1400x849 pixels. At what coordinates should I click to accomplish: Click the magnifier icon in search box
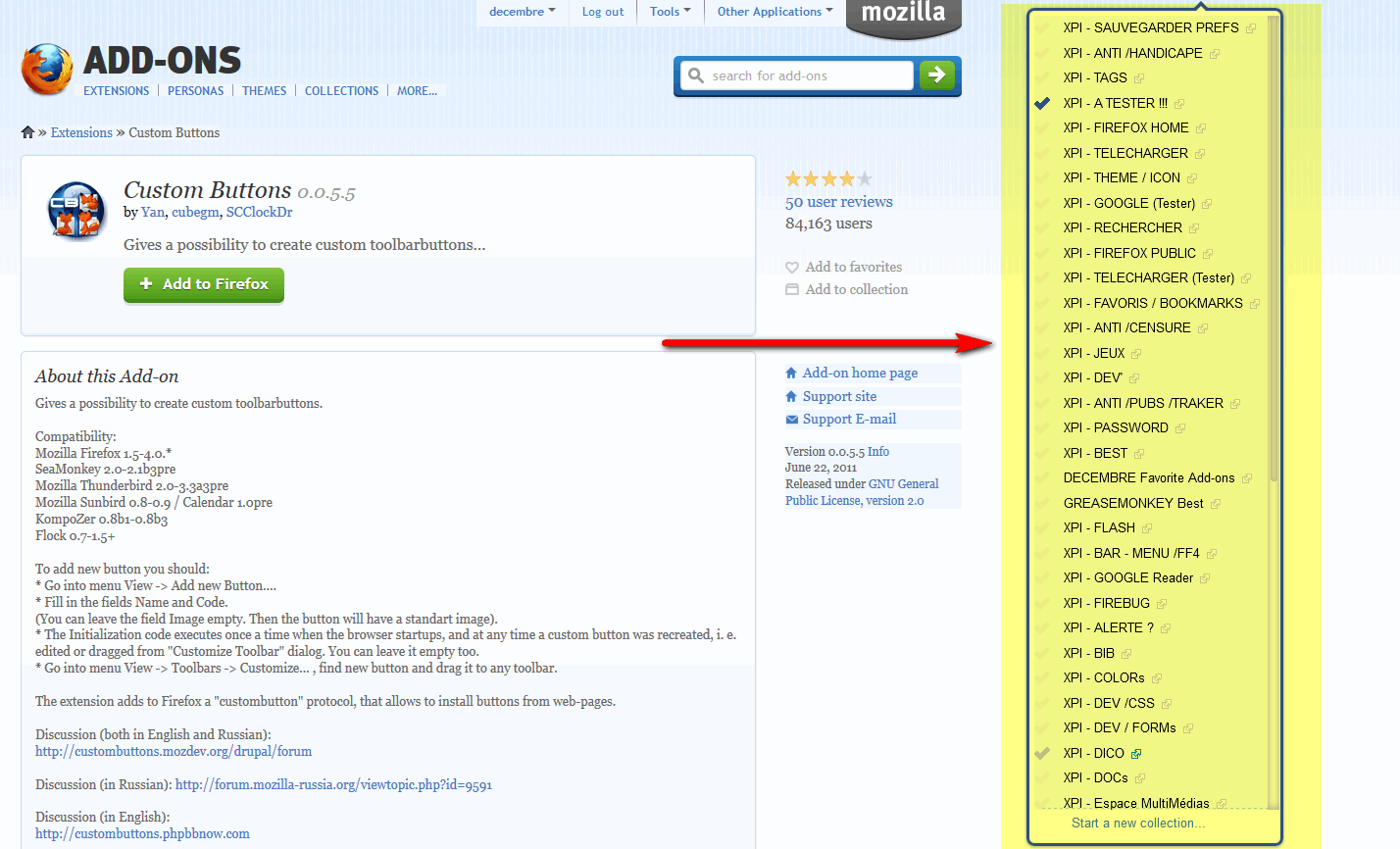696,75
